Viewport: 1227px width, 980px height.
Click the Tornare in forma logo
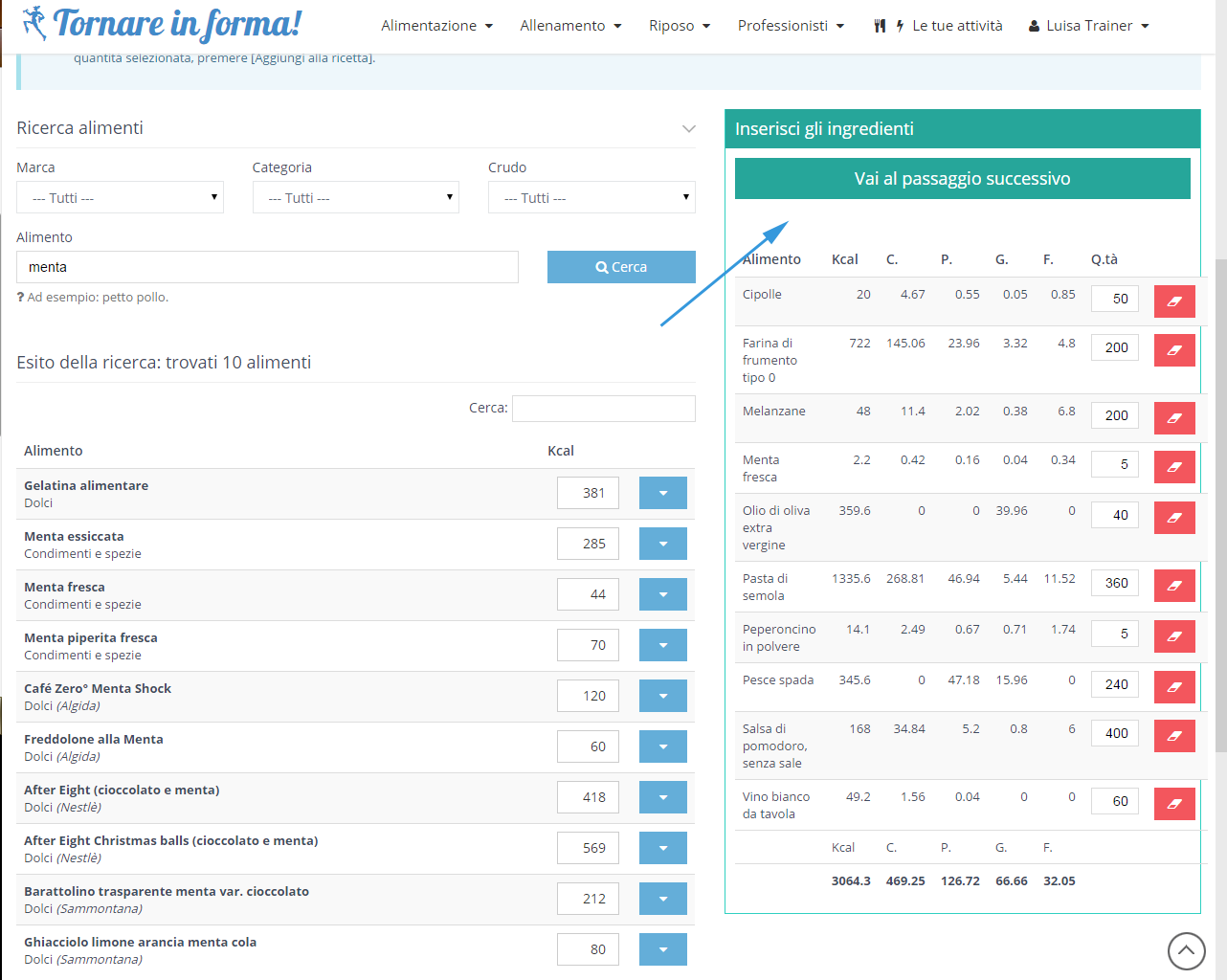click(x=163, y=24)
